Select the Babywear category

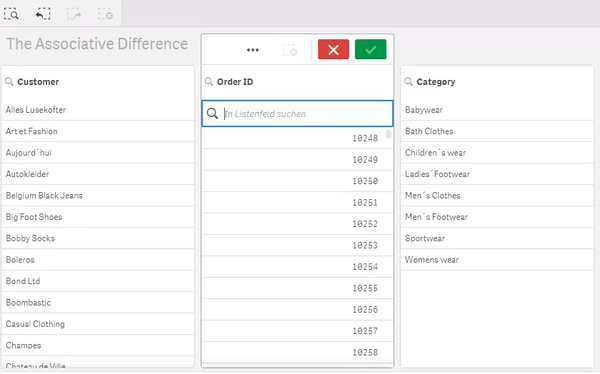[497, 110]
